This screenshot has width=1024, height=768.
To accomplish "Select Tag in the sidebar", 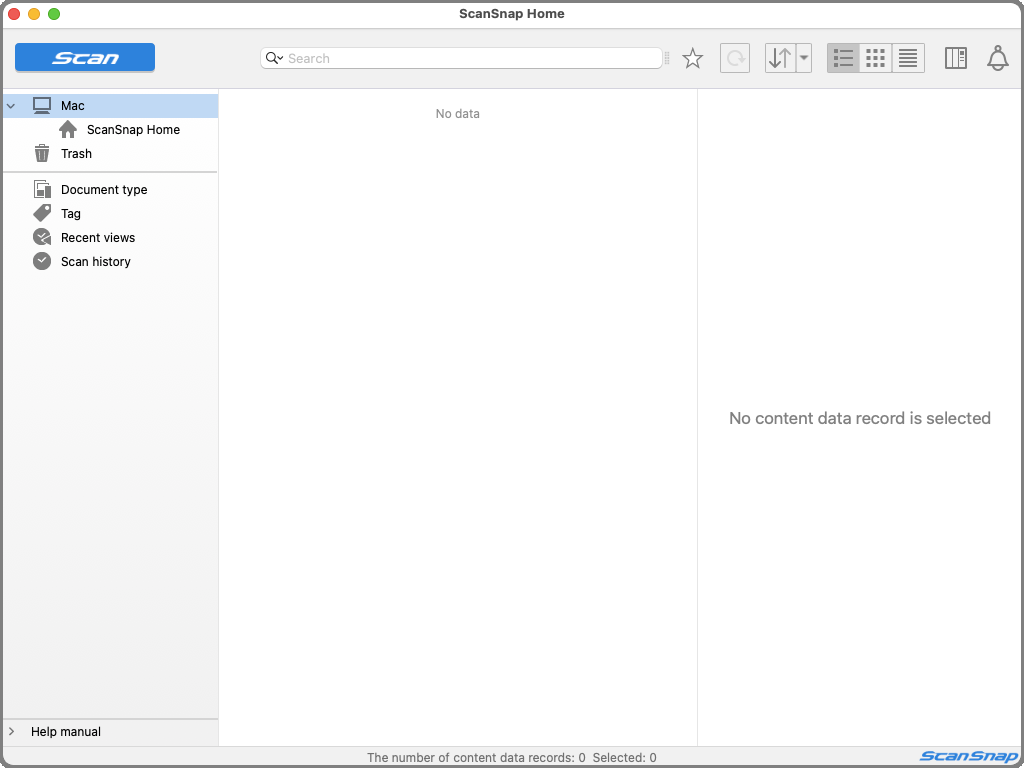I will coord(71,214).
